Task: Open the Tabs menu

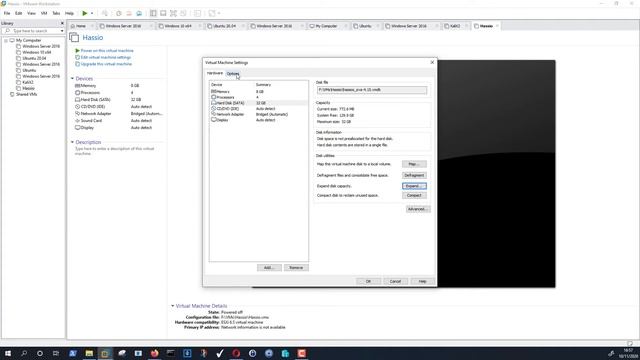Action: tap(56, 13)
